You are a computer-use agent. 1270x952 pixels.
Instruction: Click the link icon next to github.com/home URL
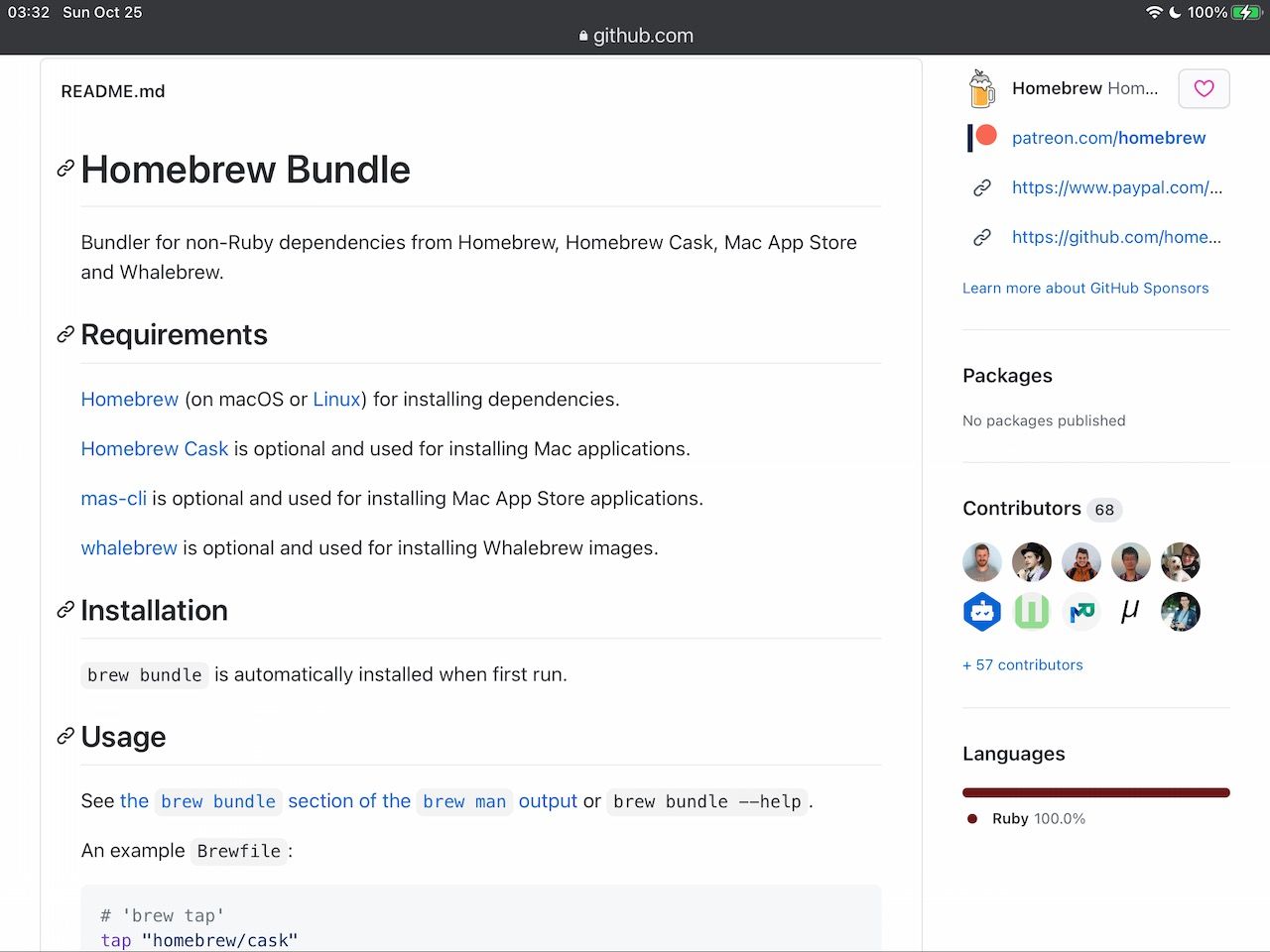(x=981, y=237)
